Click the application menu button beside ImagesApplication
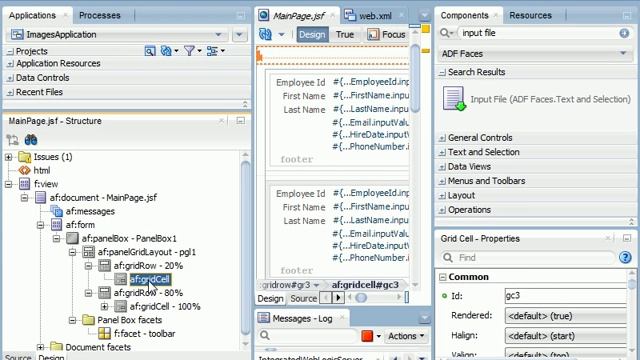This screenshot has width=640, height=360. tap(240, 35)
